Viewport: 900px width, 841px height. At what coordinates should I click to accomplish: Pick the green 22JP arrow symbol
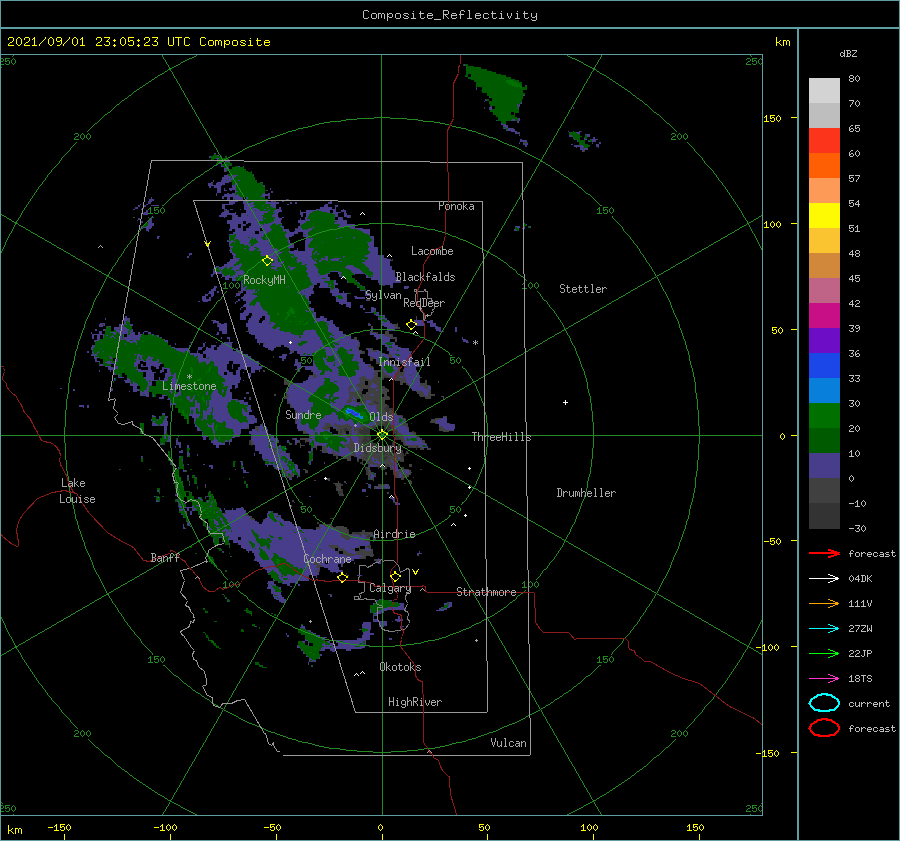click(x=824, y=653)
